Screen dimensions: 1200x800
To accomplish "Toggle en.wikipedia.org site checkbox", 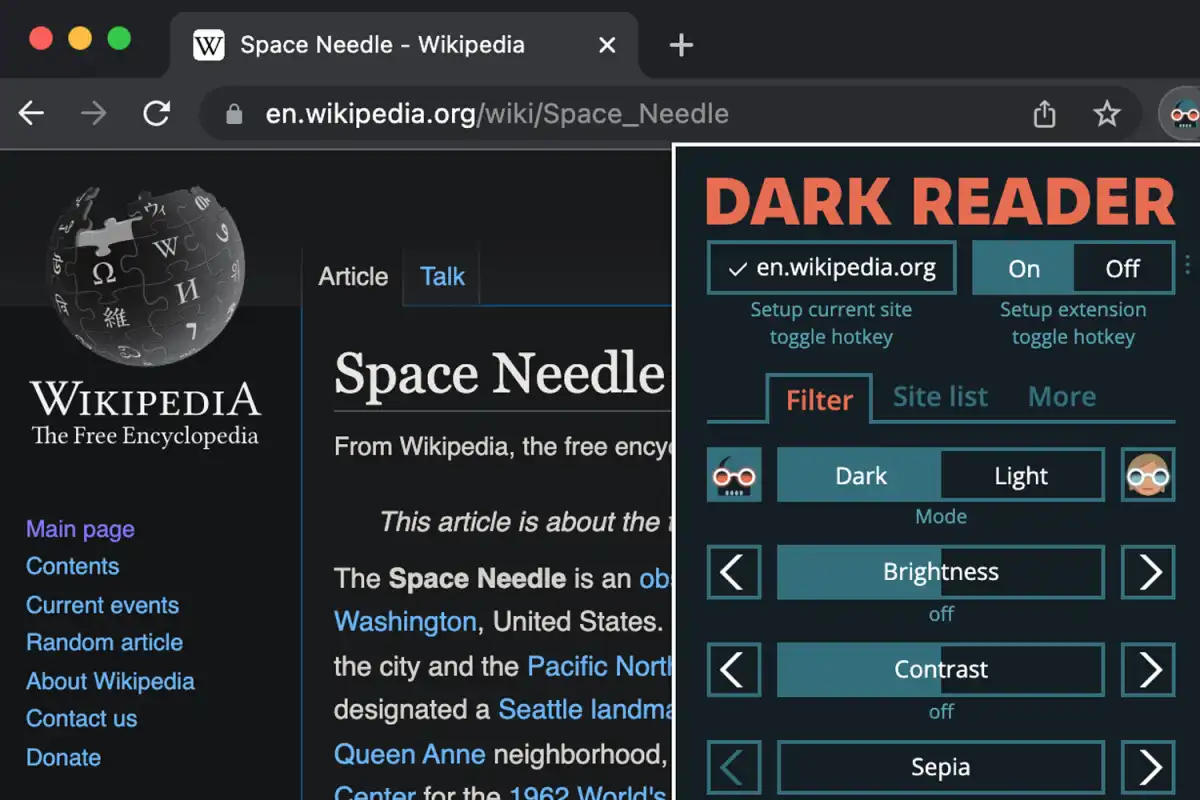I will pos(831,268).
